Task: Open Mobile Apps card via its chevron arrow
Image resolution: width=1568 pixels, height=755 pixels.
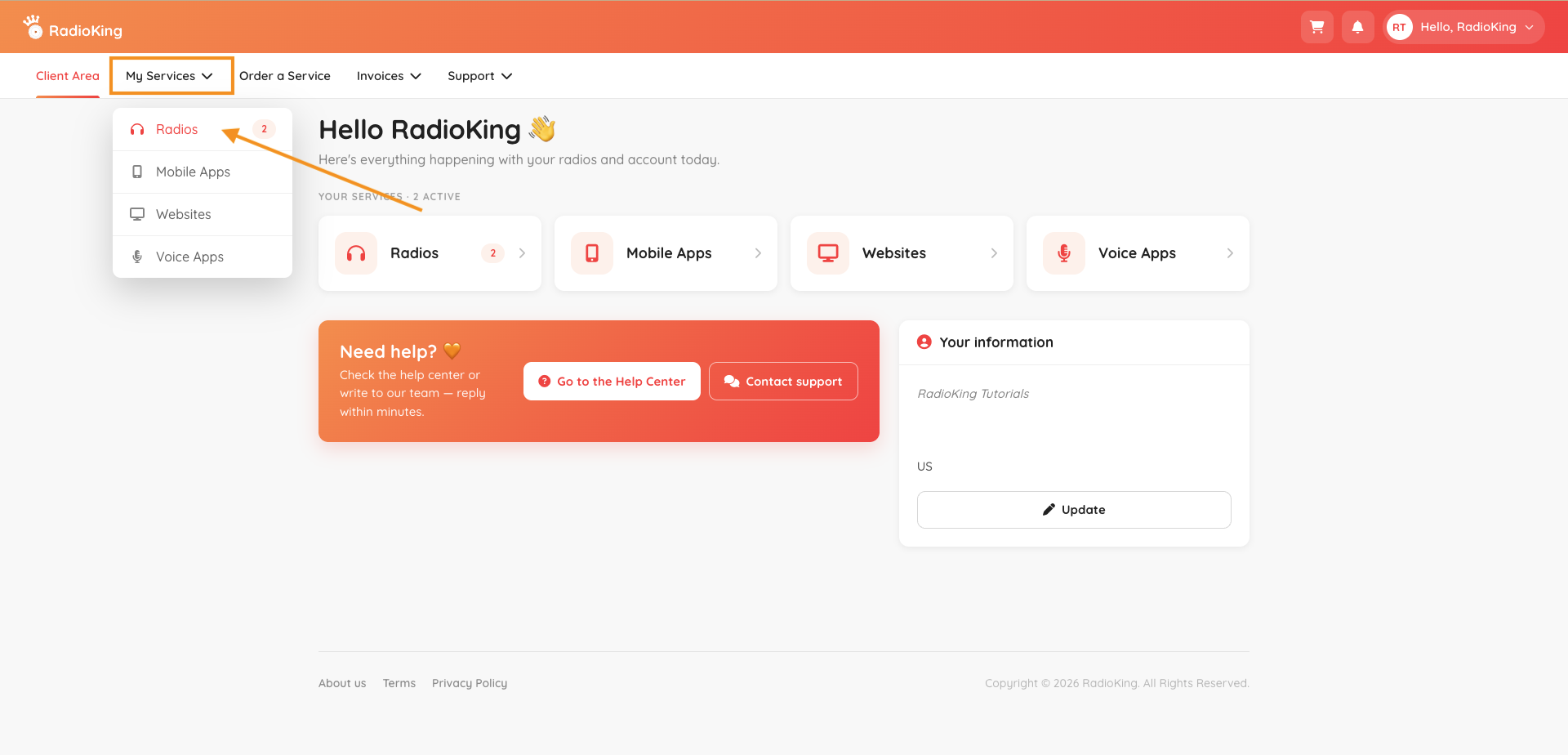Action: [x=758, y=253]
